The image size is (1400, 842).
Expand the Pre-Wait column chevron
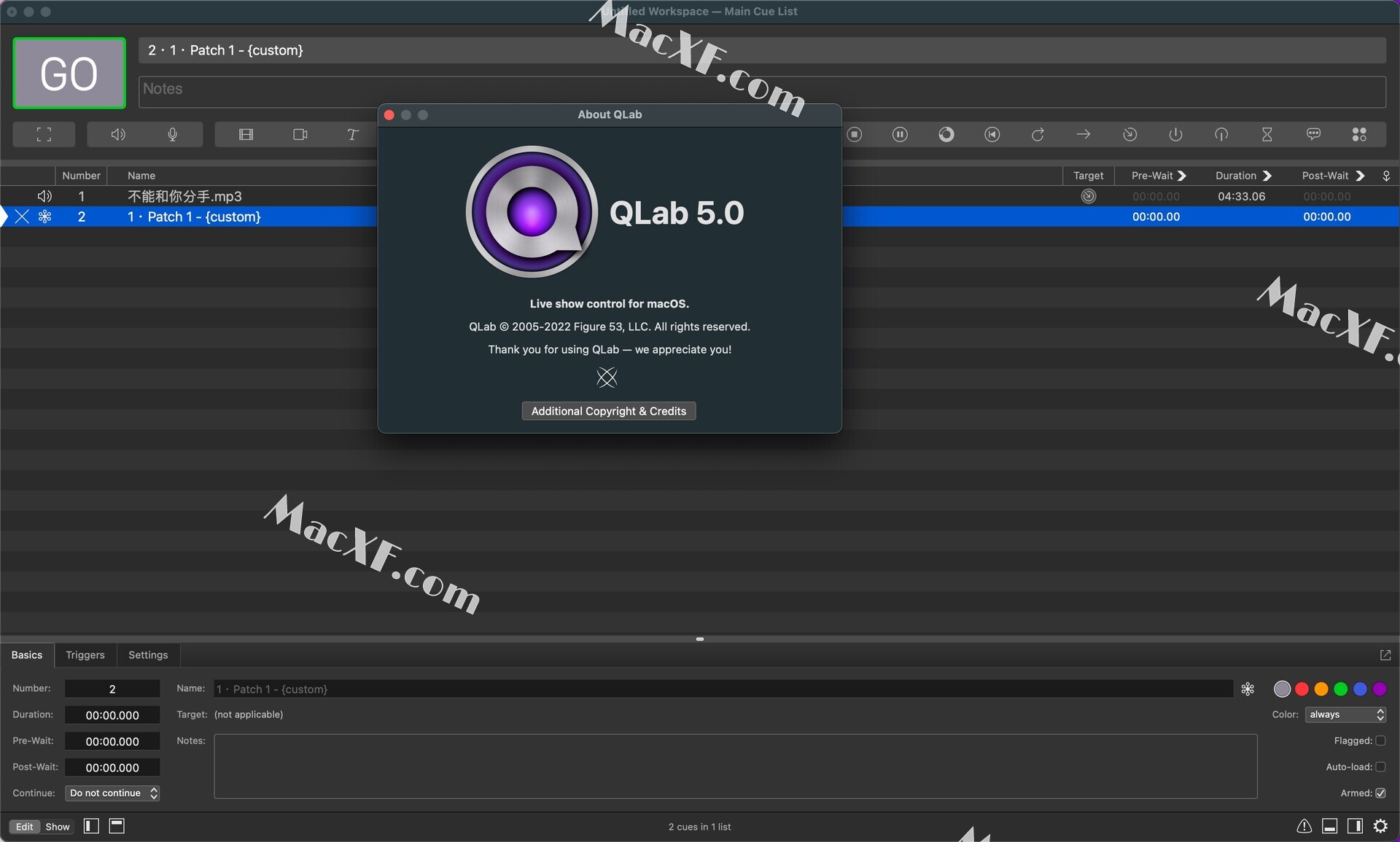point(1182,176)
